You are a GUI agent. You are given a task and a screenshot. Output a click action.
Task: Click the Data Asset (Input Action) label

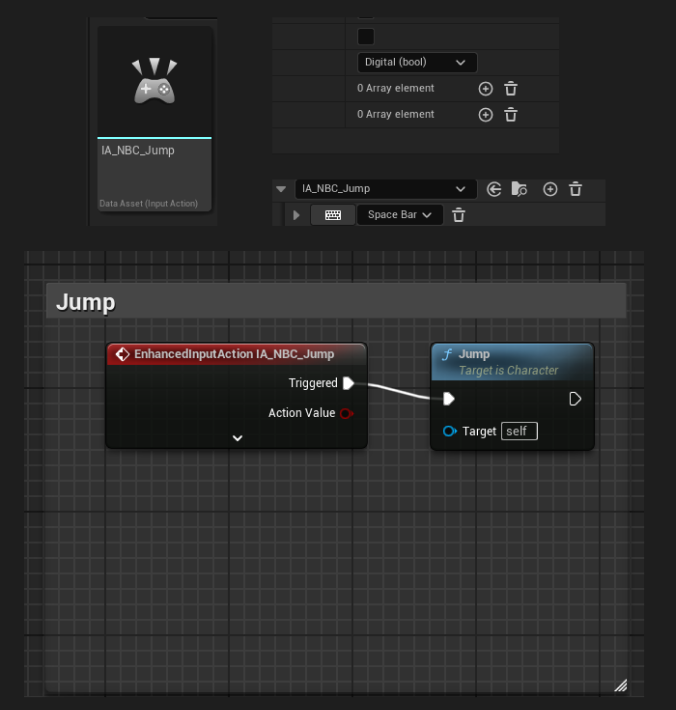149,204
